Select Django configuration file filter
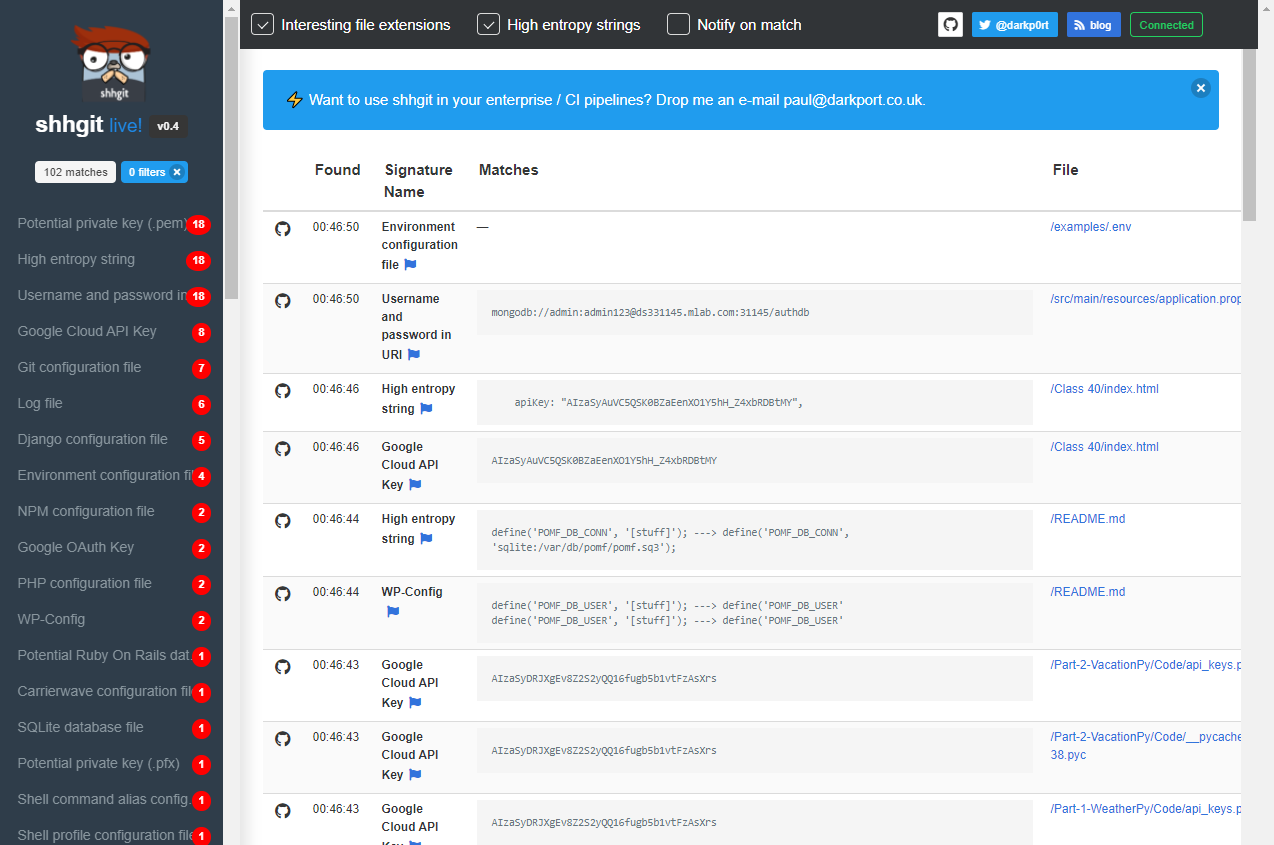Screen dimensions: 1274x845 pos(92,439)
